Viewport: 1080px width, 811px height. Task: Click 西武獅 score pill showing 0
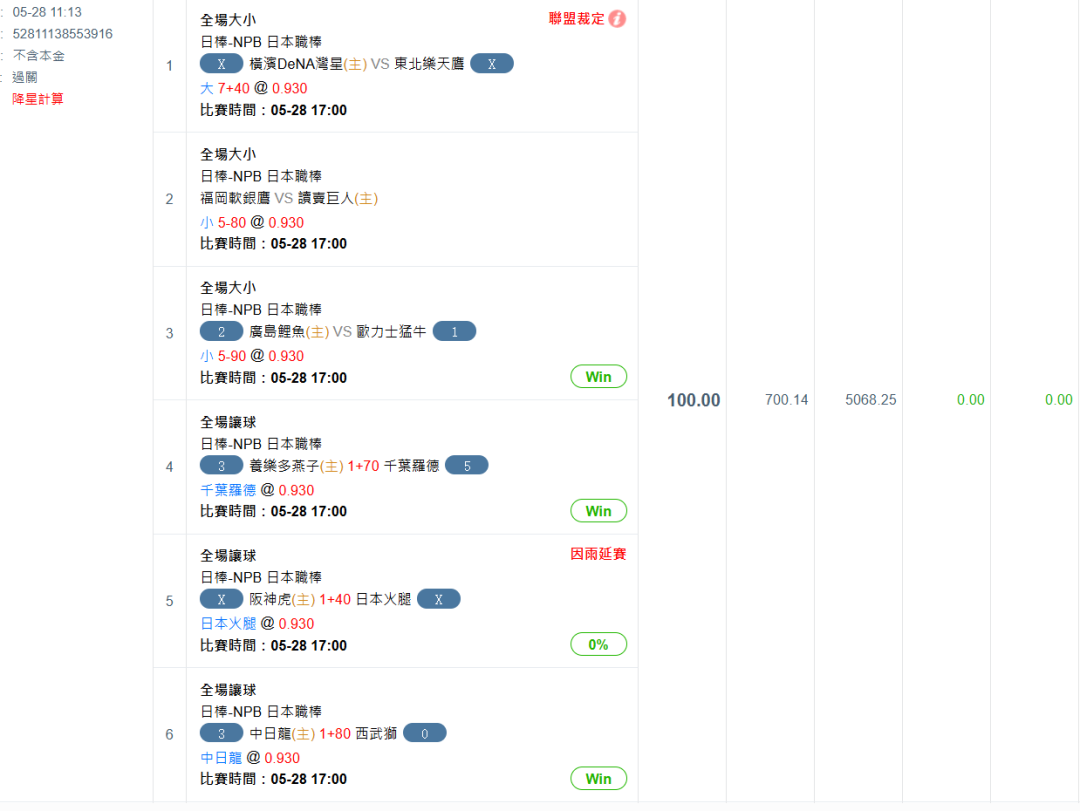coord(424,734)
